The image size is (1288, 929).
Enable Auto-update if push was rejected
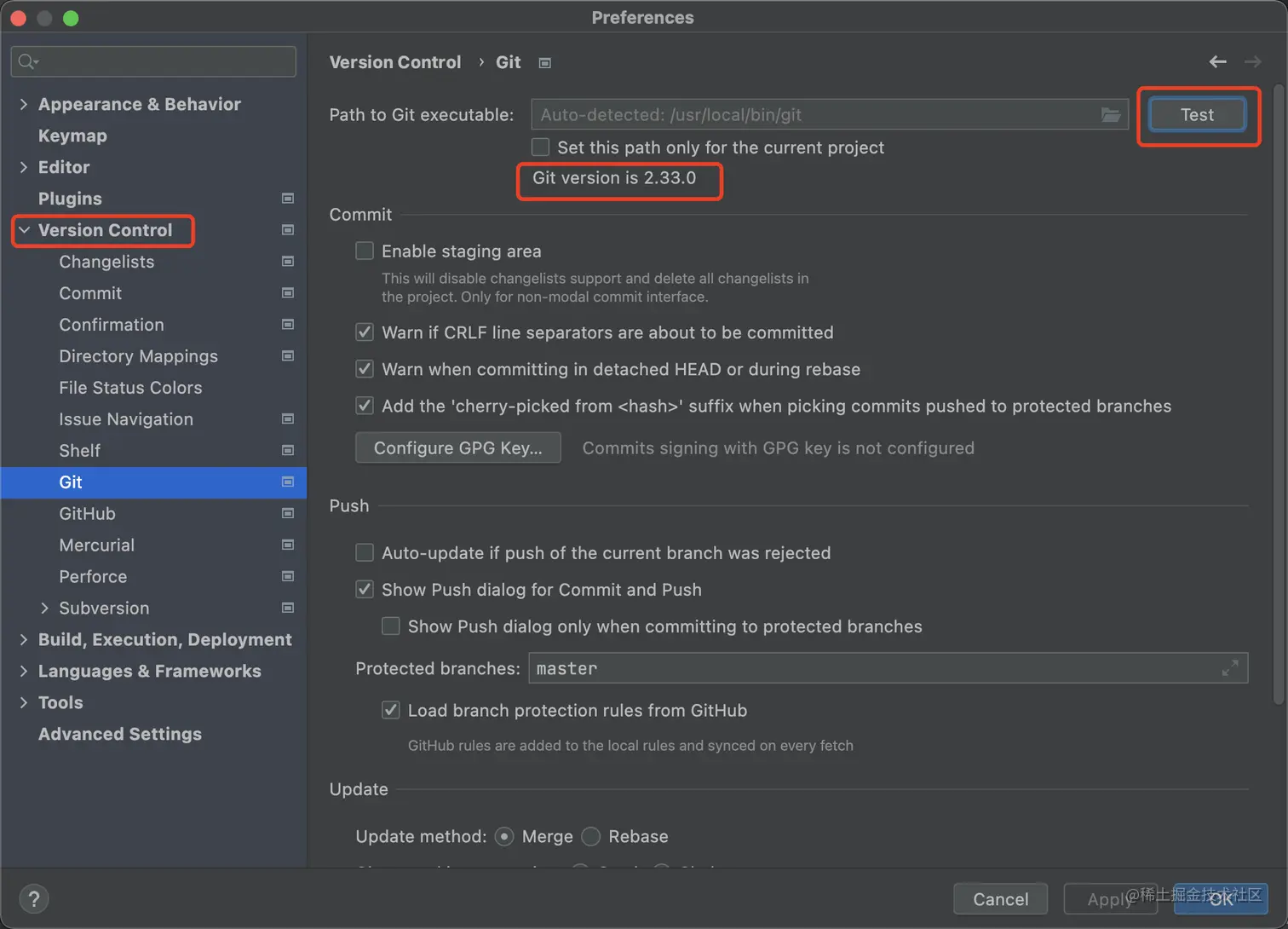[x=365, y=552]
